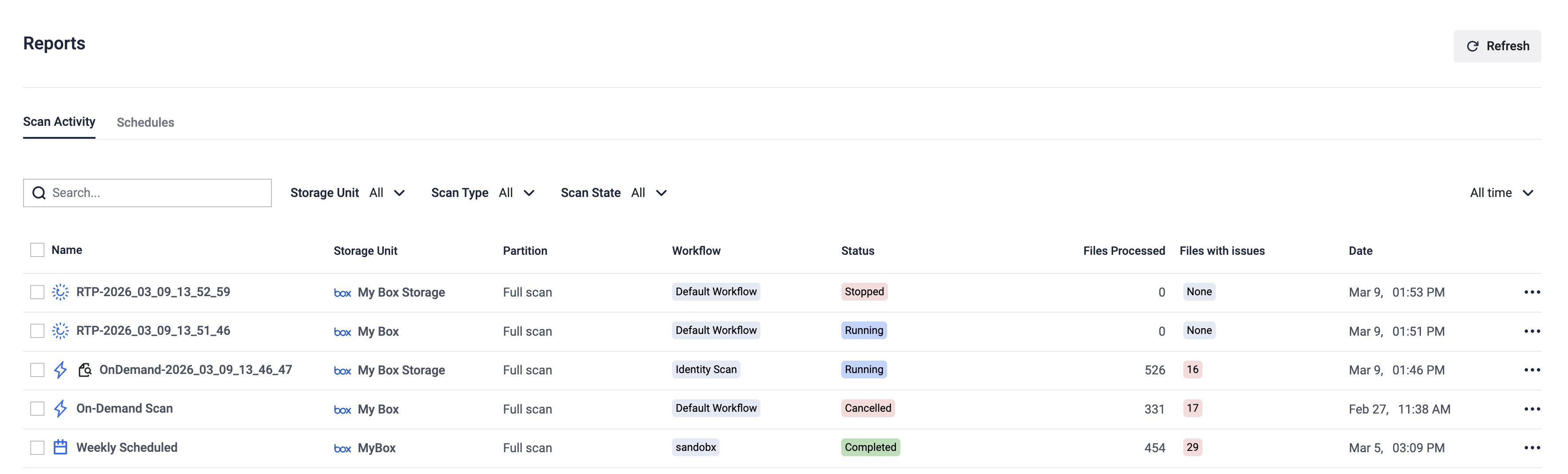The height and width of the screenshot is (474, 1568).
Task: Check the box for RTP-2026_03_09_13_52_59
Action: [x=37, y=292]
